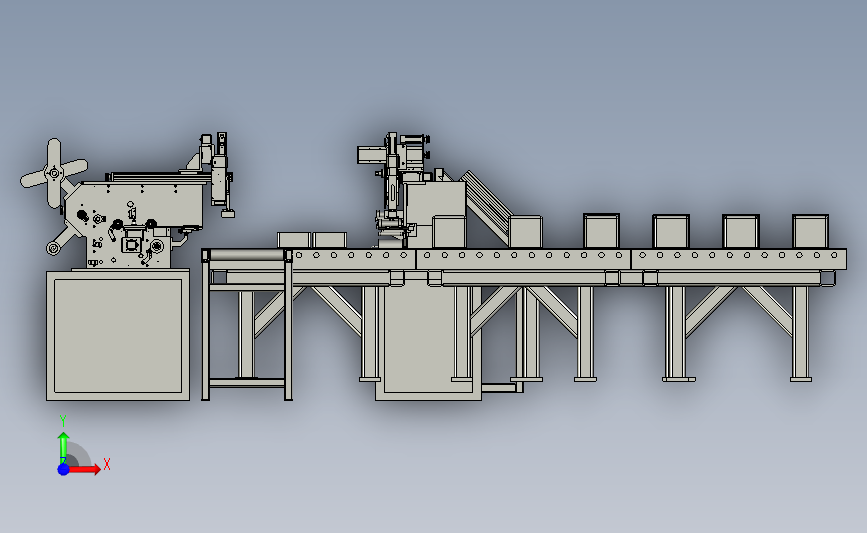Select the rightmost box on the conveyor
Screen dimensions: 867x533
click(x=810, y=231)
